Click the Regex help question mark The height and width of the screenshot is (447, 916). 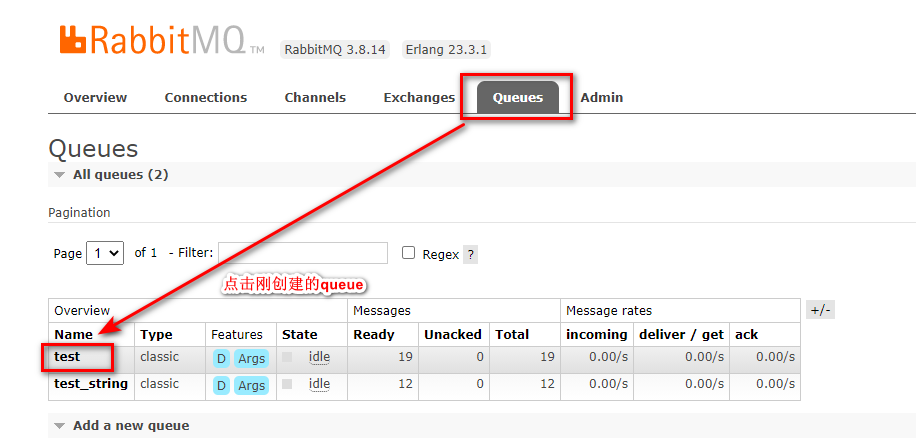[x=470, y=254]
